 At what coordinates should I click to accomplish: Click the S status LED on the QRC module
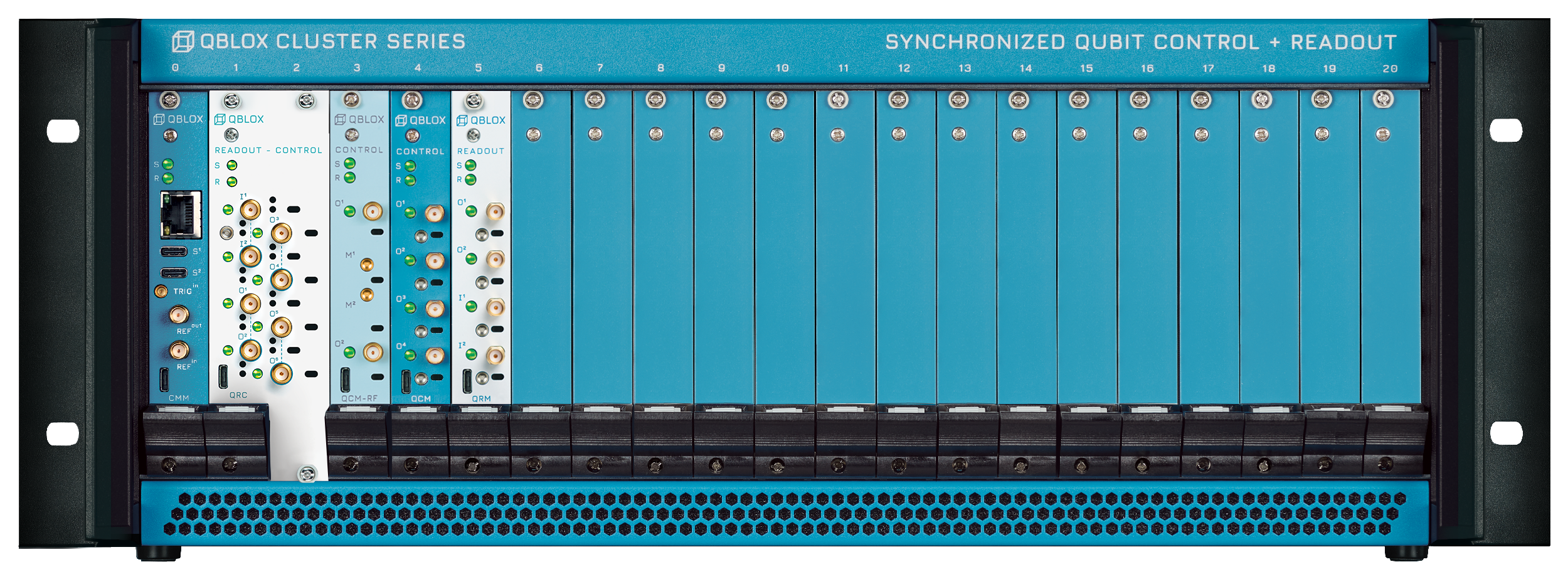[232, 166]
